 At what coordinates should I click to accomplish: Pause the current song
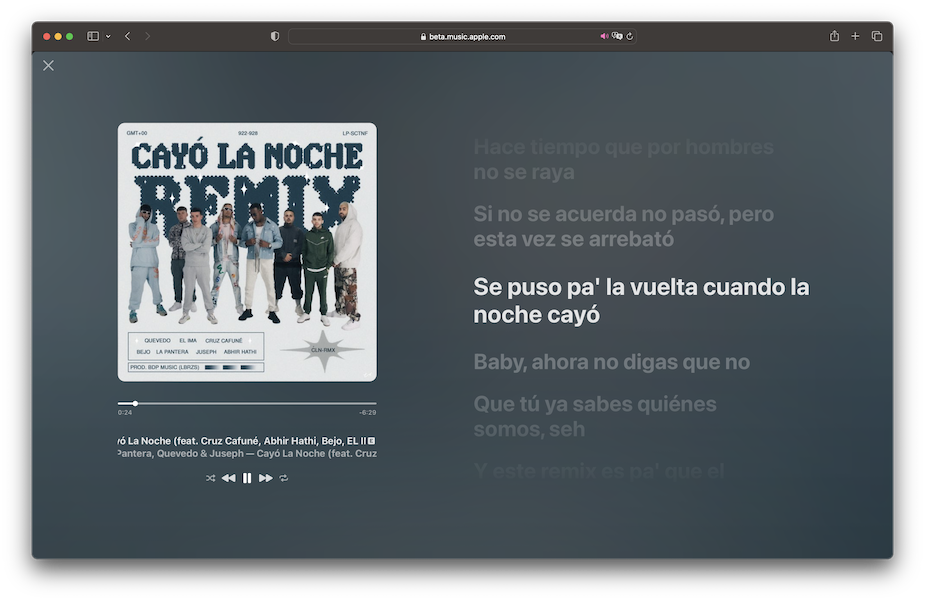click(247, 478)
